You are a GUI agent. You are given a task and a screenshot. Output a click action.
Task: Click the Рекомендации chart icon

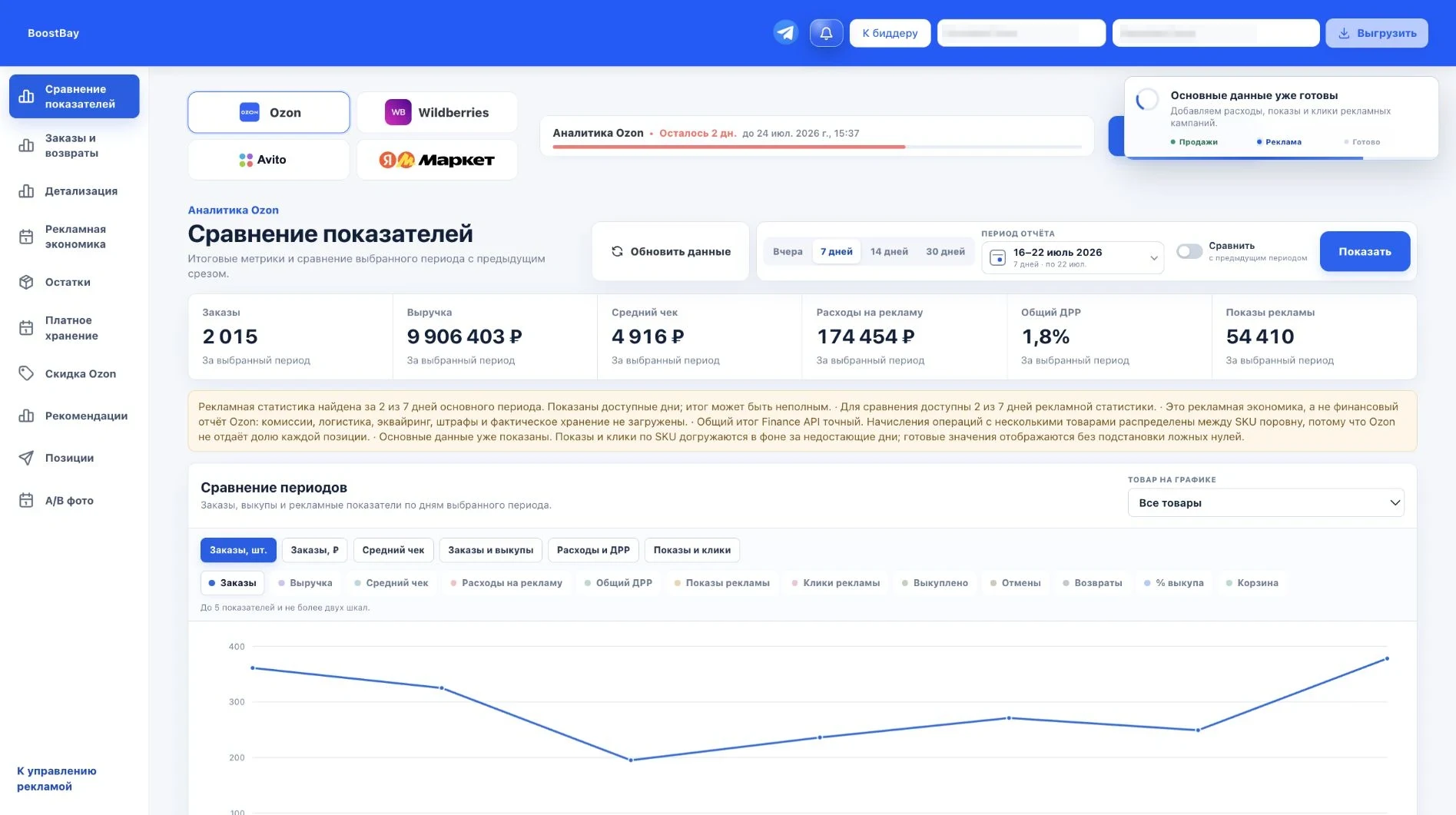(x=26, y=416)
